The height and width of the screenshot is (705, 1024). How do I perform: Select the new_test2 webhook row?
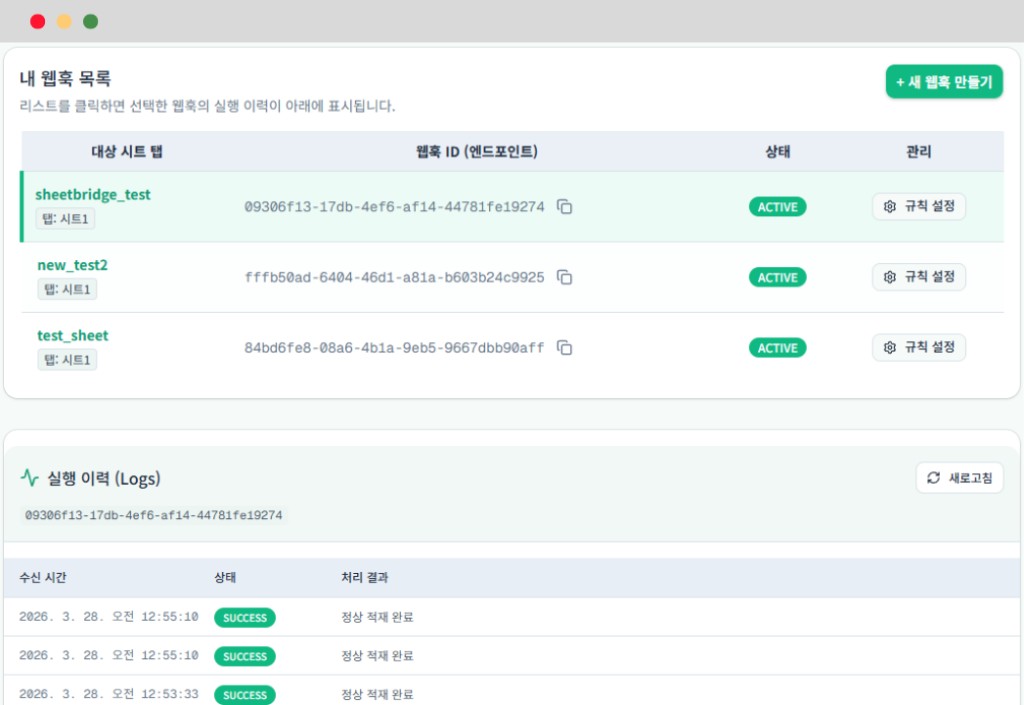point(512,277)
